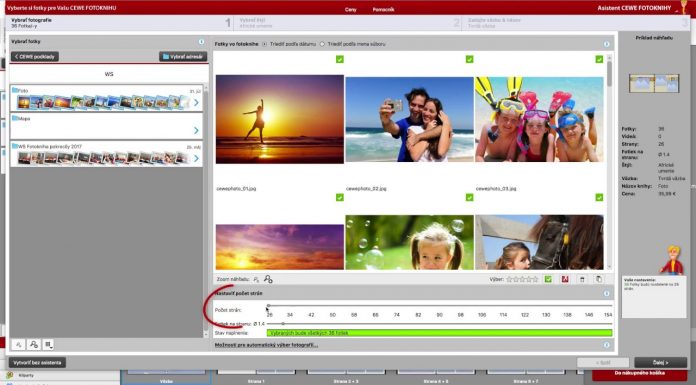Click the Mapa folder icon
696x385 pixels.
(15, 118)
